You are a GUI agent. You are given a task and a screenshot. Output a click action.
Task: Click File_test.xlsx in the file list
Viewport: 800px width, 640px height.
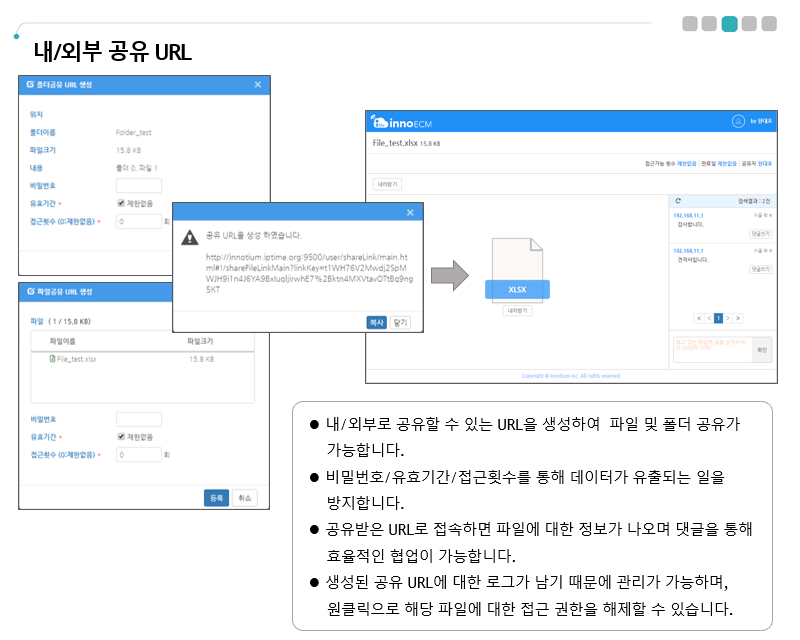click(x=75, y=358)
